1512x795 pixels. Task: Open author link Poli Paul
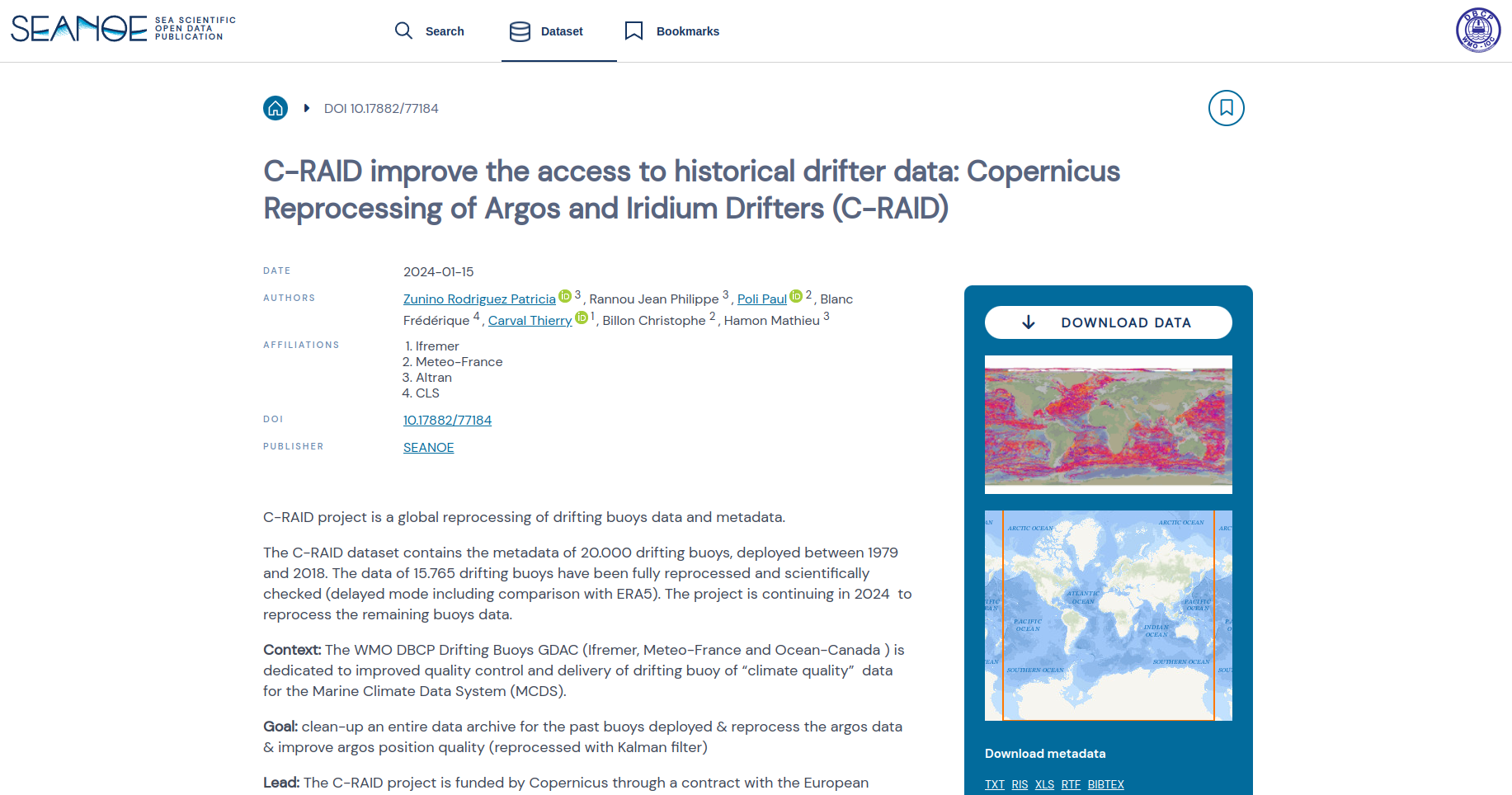(x=762, y=299)
